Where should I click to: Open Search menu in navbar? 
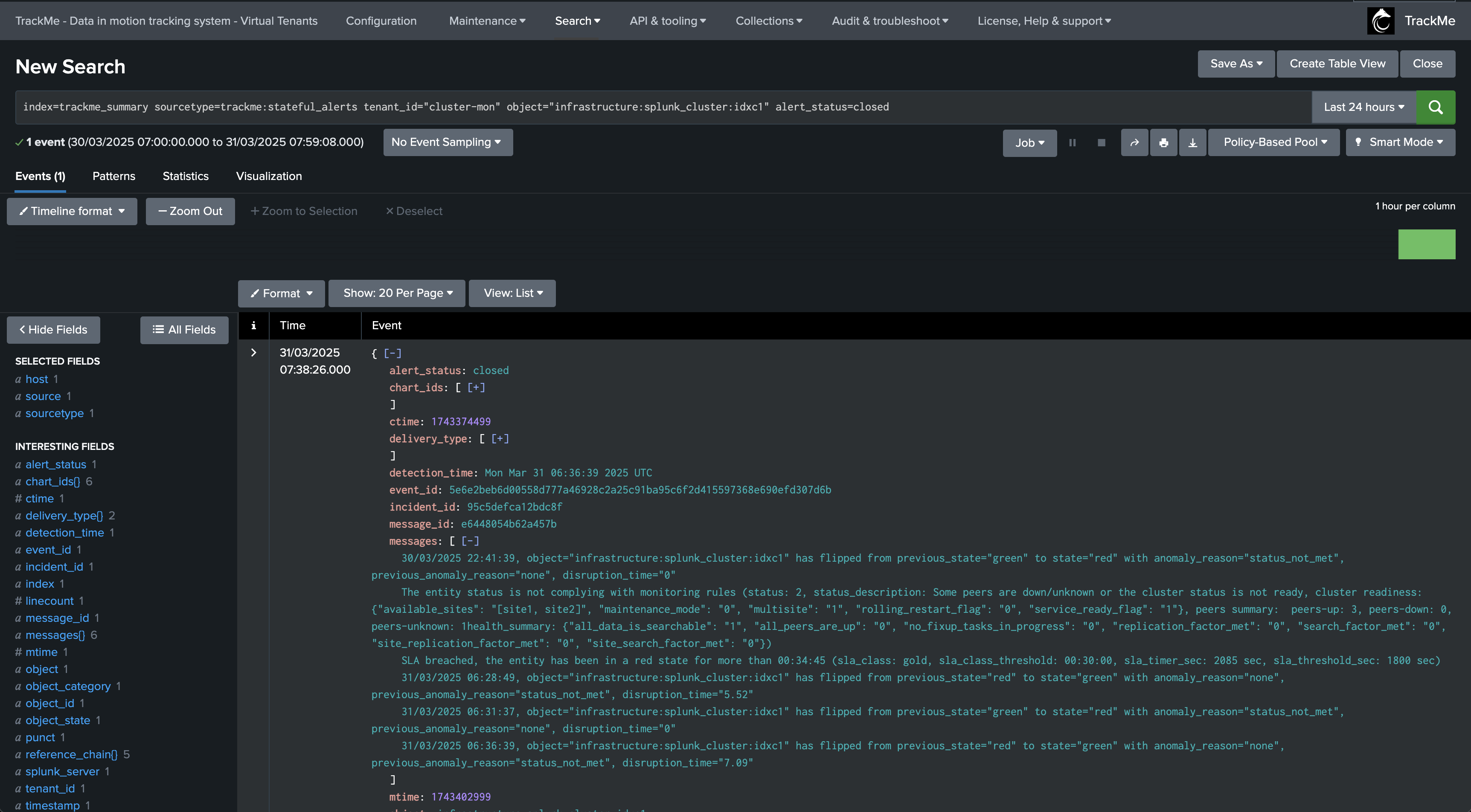coord(577,20)
